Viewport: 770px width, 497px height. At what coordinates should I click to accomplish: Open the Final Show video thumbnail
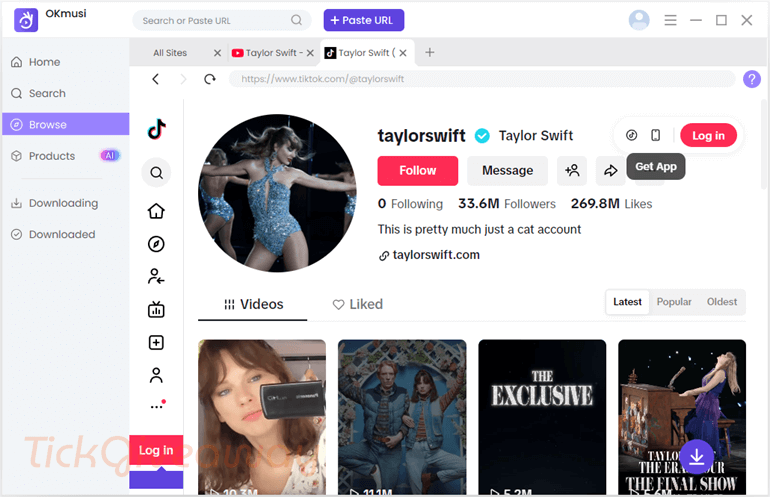pos(682,417)
